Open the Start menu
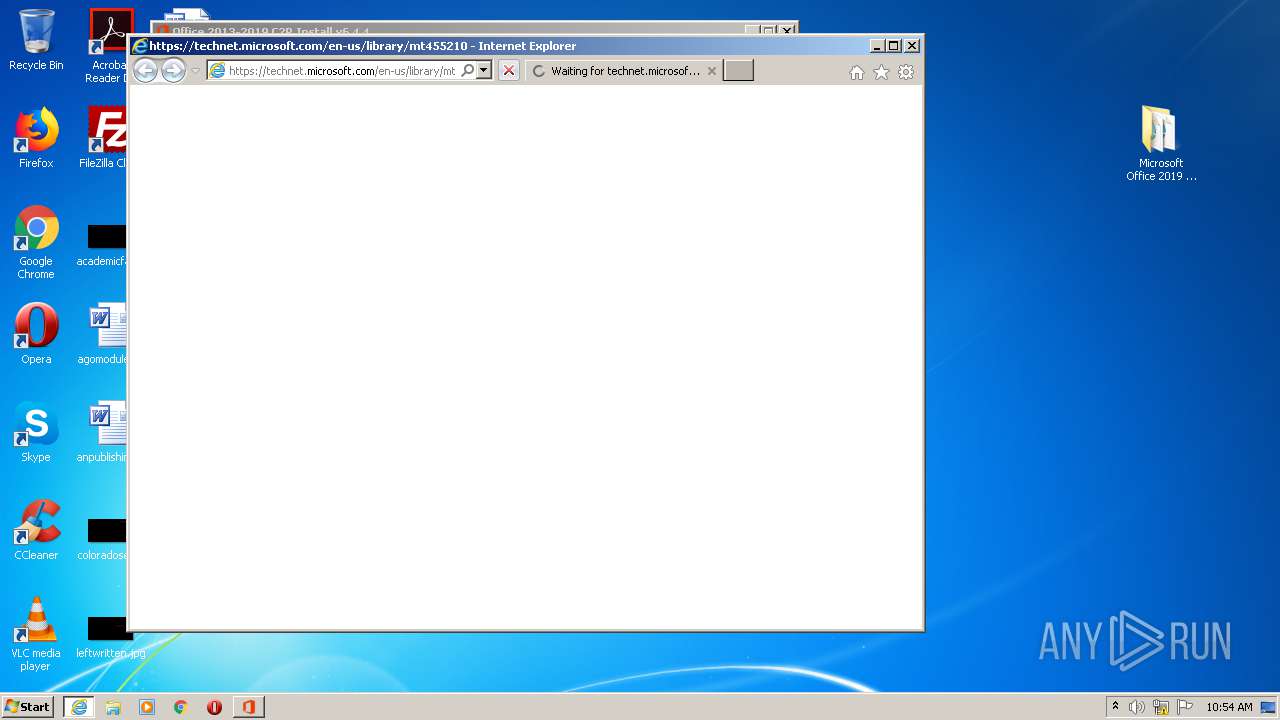 tap(27, 707)
